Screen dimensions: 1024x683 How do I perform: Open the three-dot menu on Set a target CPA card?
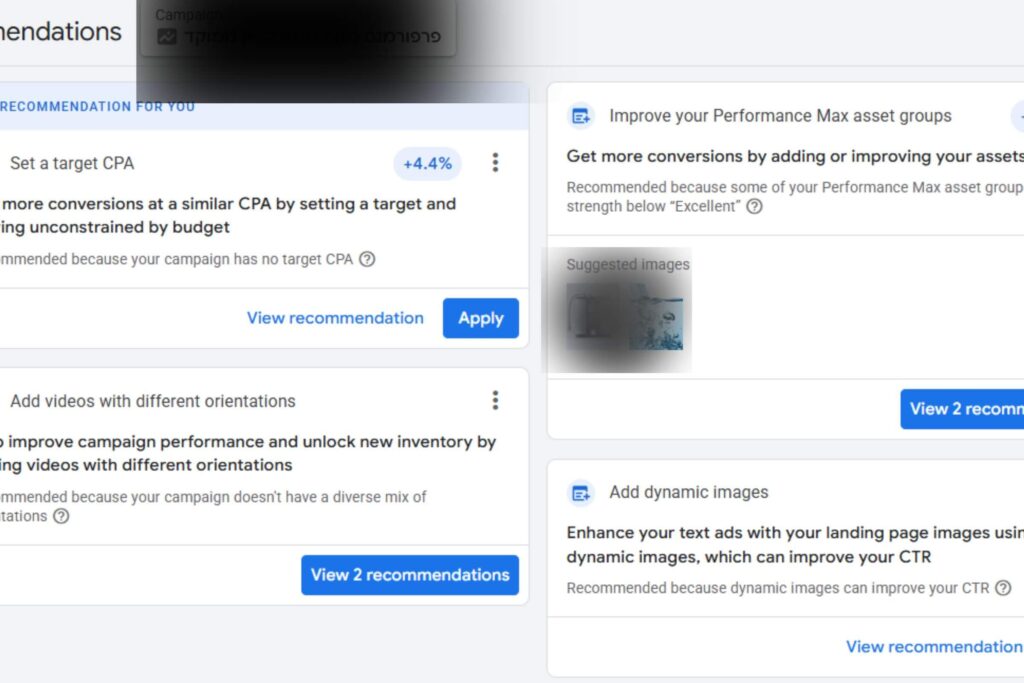coord(495,163)
